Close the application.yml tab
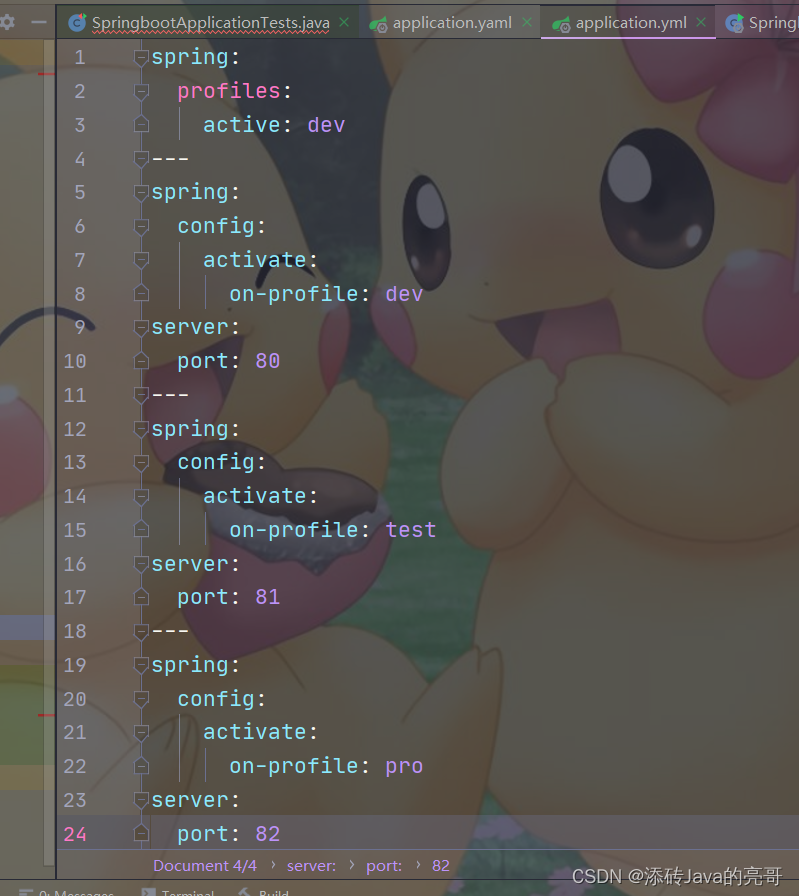This screenshot has height=896, width=799. coord(701,22)
